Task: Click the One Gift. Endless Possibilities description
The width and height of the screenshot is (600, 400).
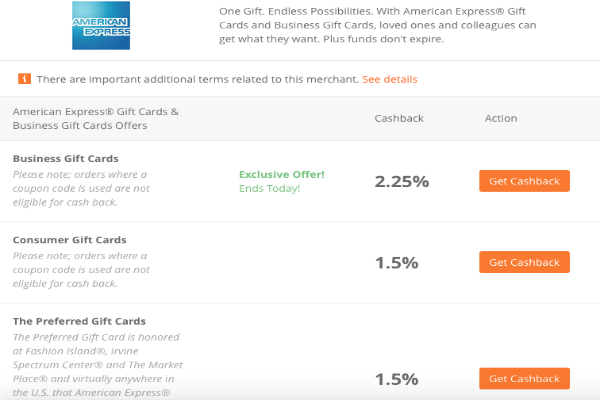Action: coord(378,25)
